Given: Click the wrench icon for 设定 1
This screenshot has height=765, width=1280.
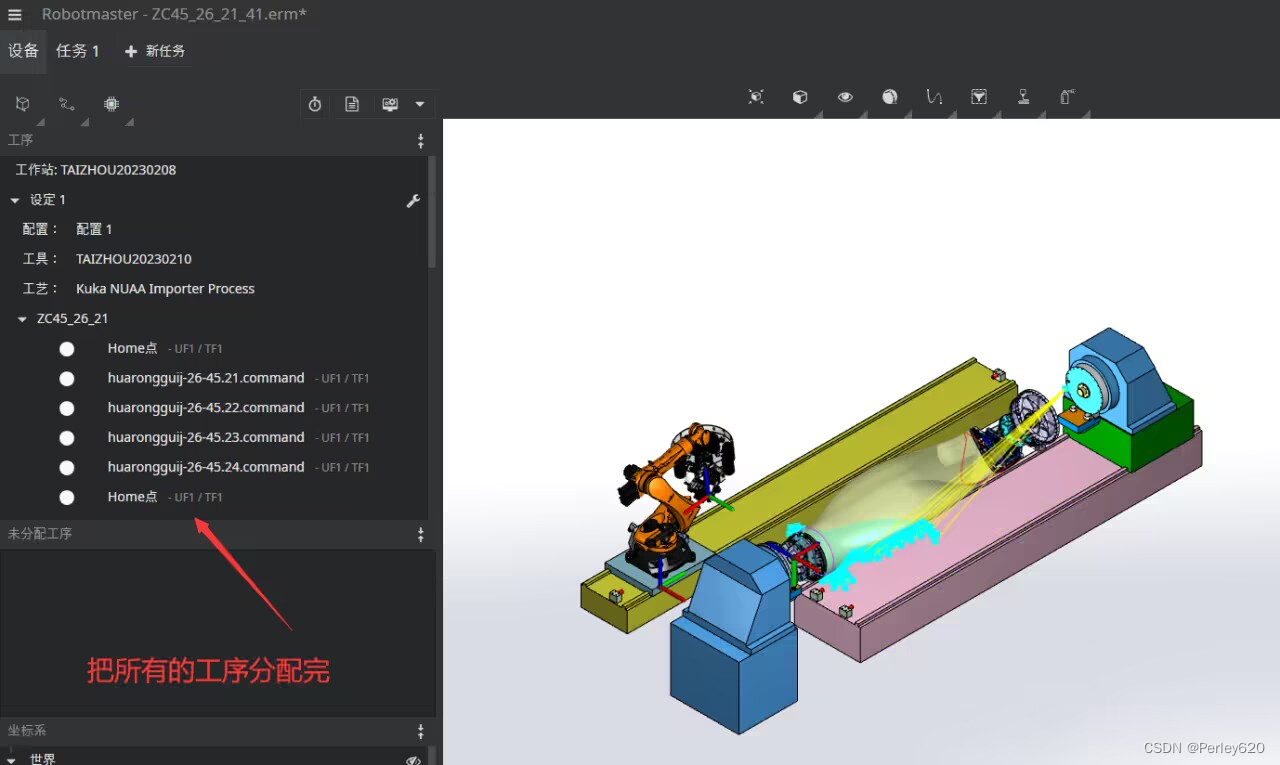Looking at the screenshot, I should pos(413,201).
